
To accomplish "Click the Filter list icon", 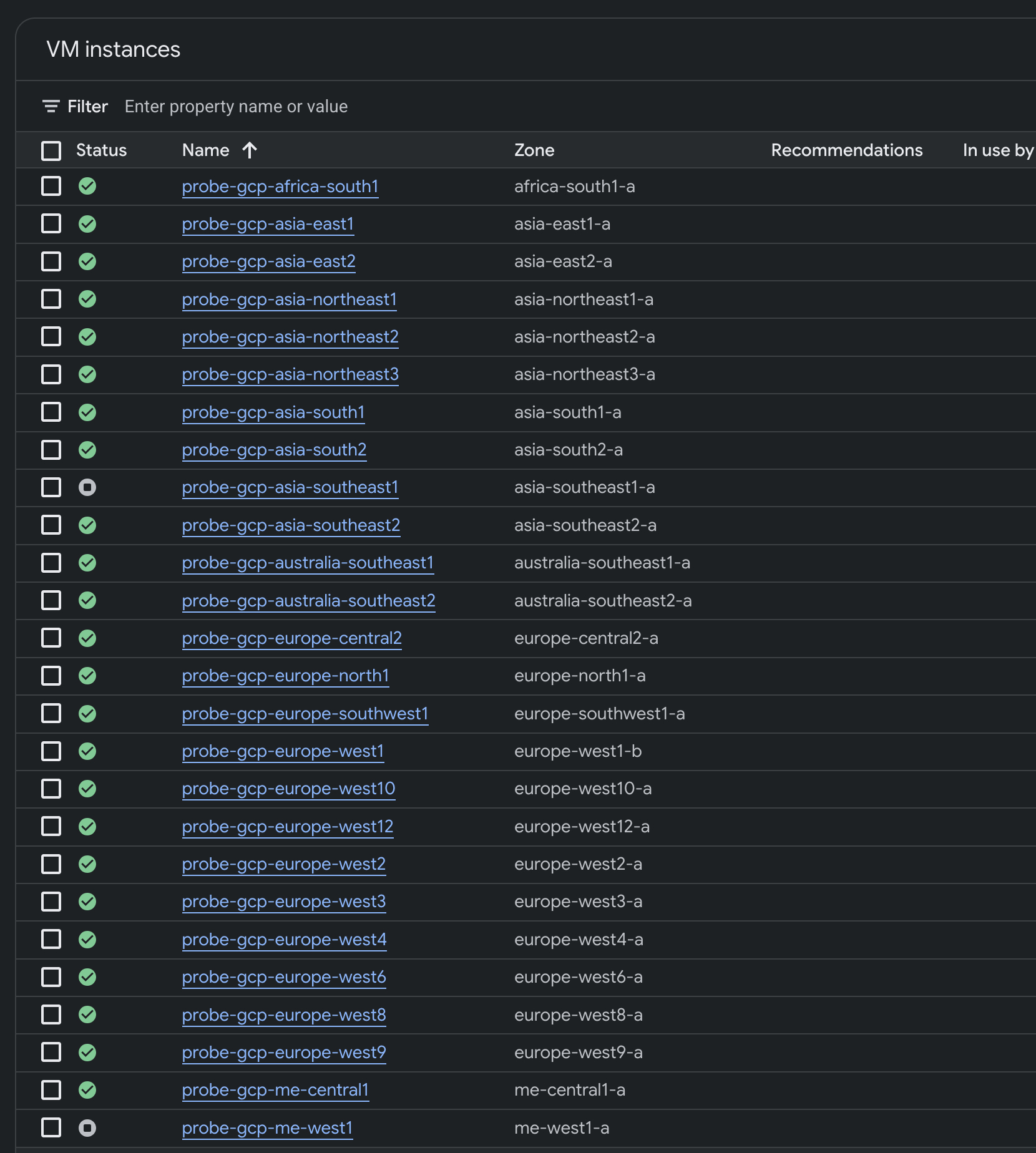I will click(x=51, y=107).
